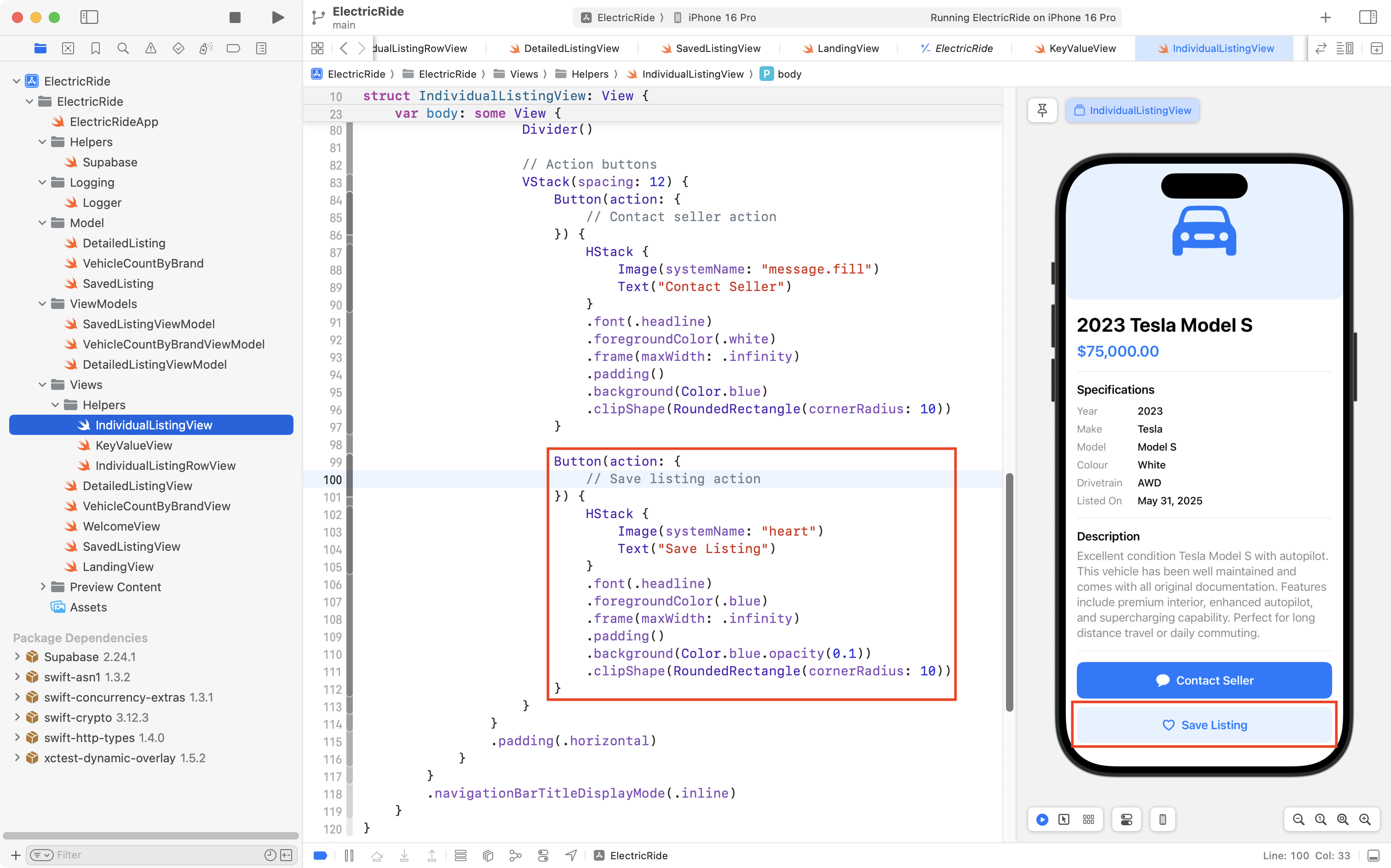Switch to the KeyValueView tab
The height and width of the screenshot is (868, 1391).
click(1082, 48)
